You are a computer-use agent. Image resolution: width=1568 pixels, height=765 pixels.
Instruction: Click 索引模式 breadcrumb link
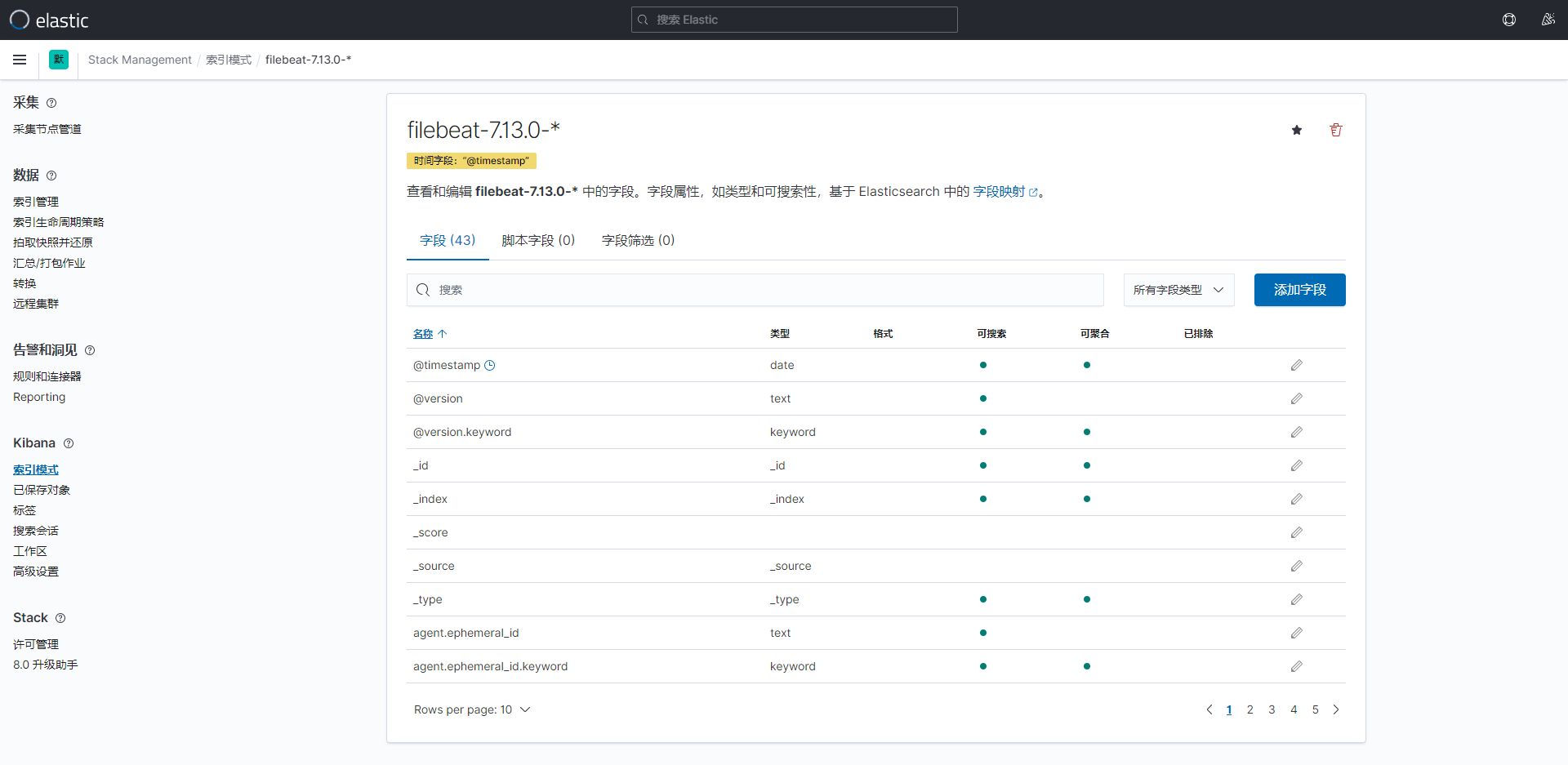pos(229,60)
